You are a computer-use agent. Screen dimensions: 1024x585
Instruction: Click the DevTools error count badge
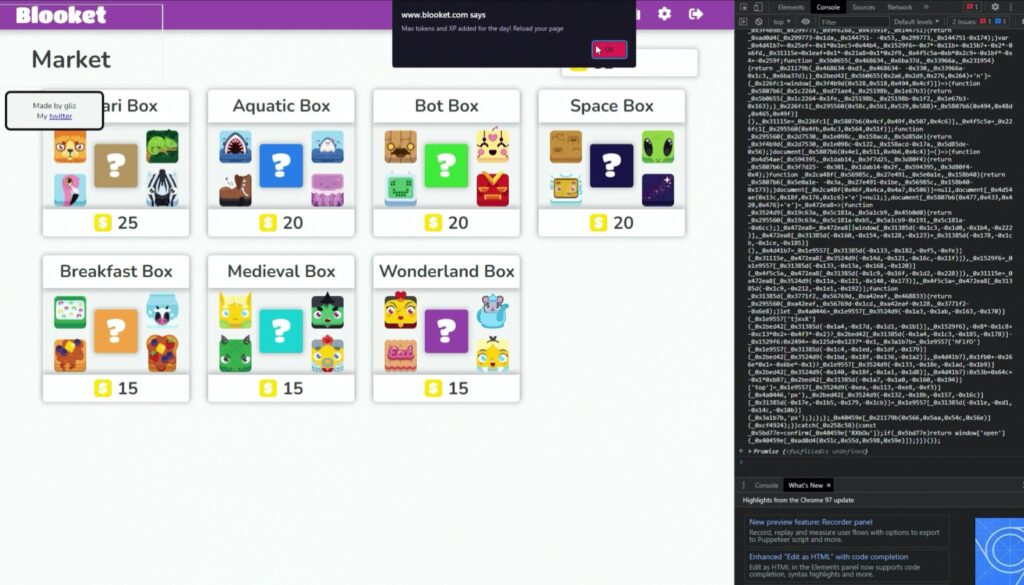coord(972,7)
